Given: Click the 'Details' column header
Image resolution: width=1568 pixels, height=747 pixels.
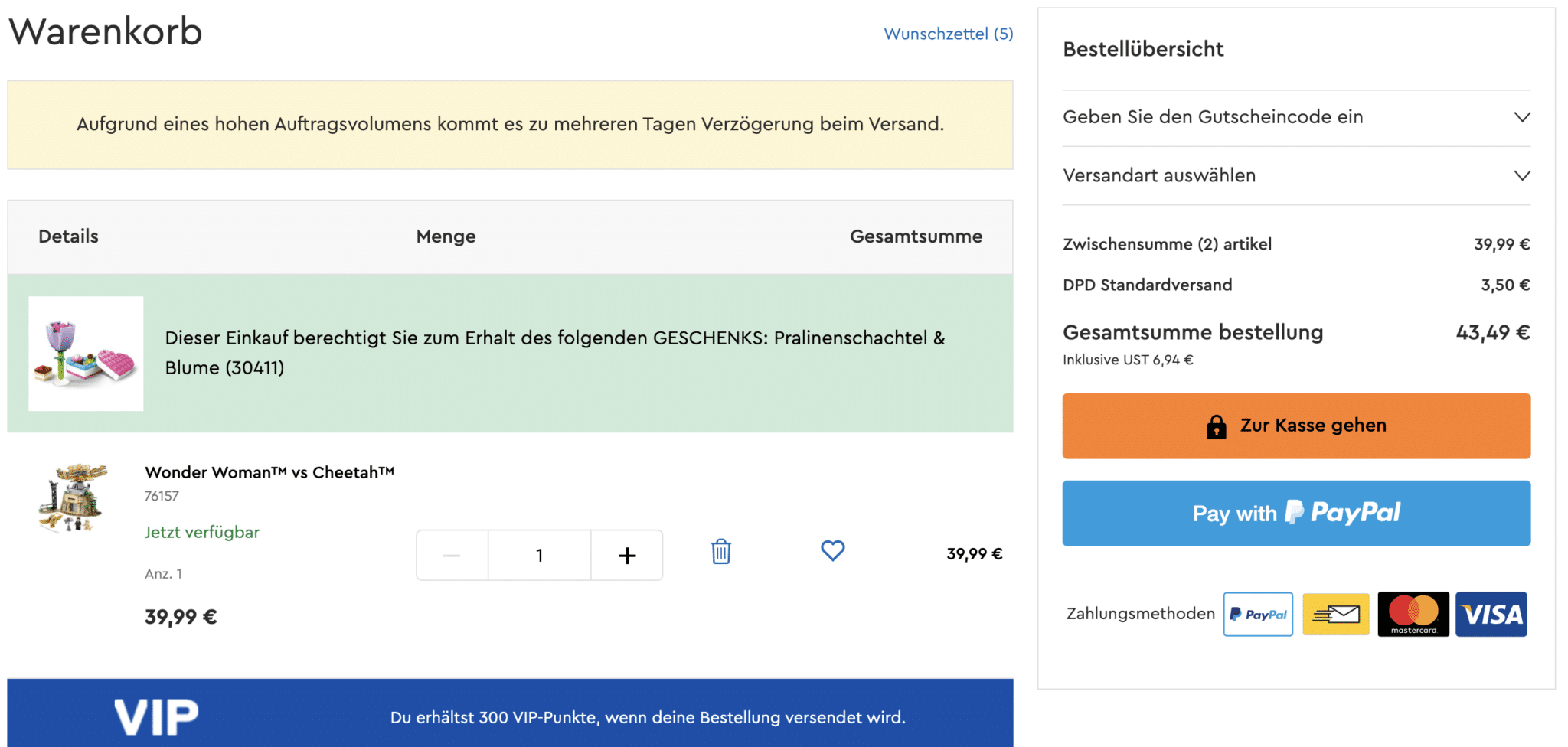Looking at the screenshot, I should click(68, 236).
